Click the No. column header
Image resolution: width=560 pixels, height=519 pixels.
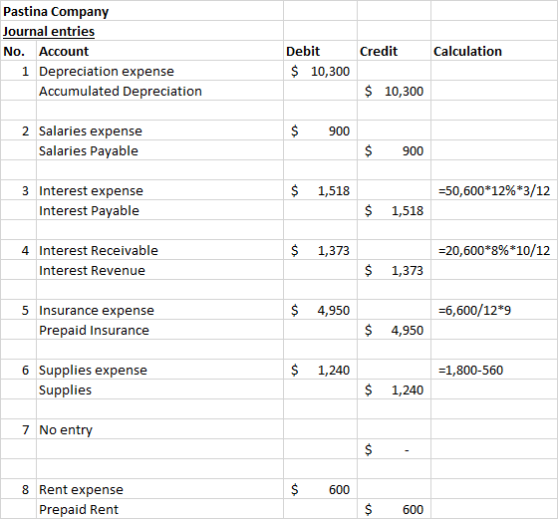tap(18, 51)
